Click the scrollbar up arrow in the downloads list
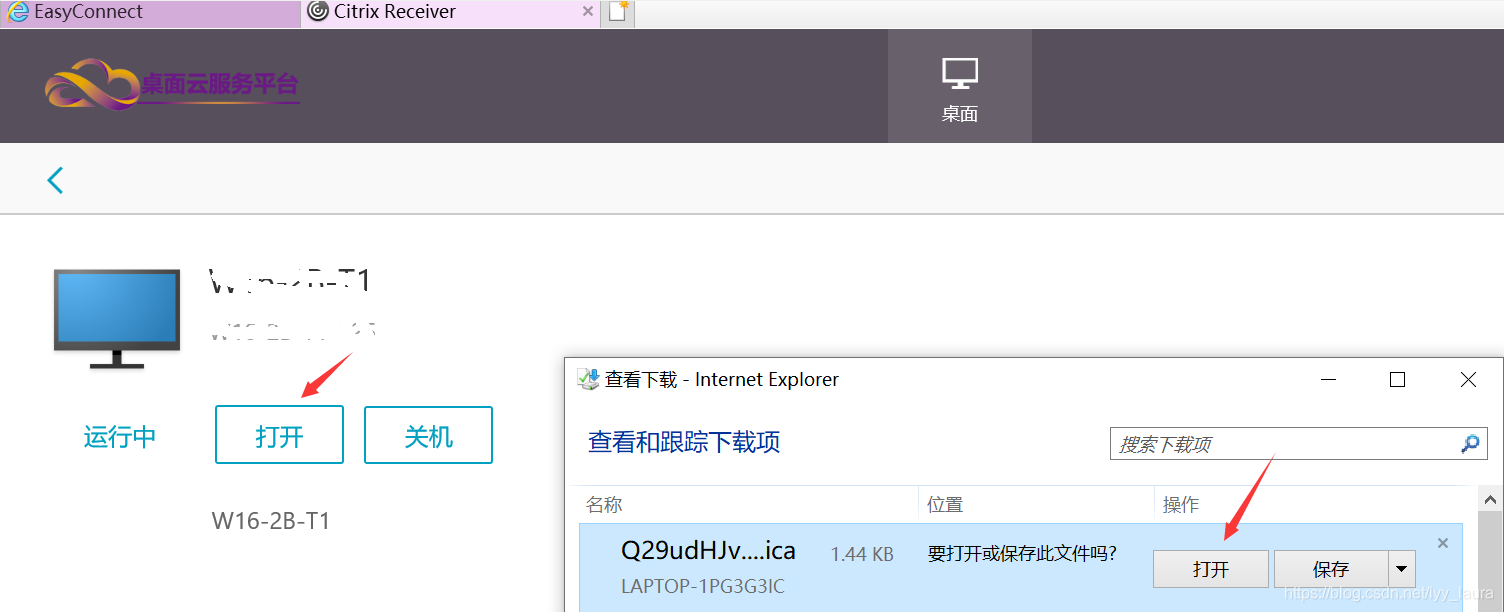 tap(1489, 499)
